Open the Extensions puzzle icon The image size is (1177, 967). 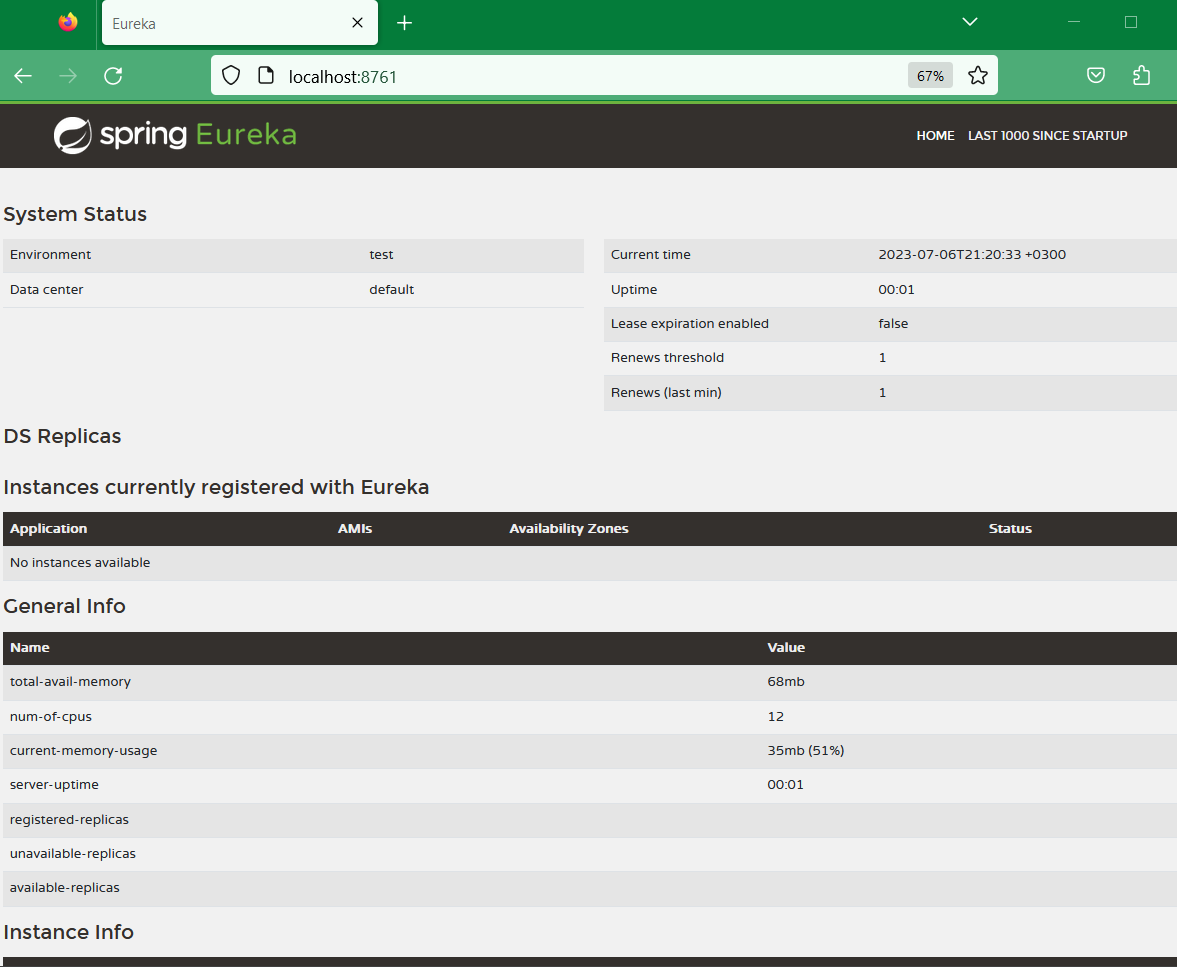(x=1141, y=76)
